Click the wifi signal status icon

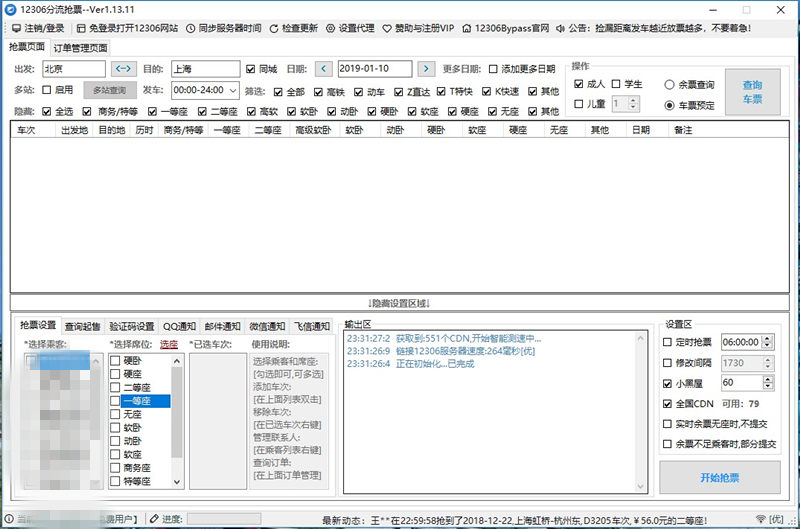click(x=761, y=519)
